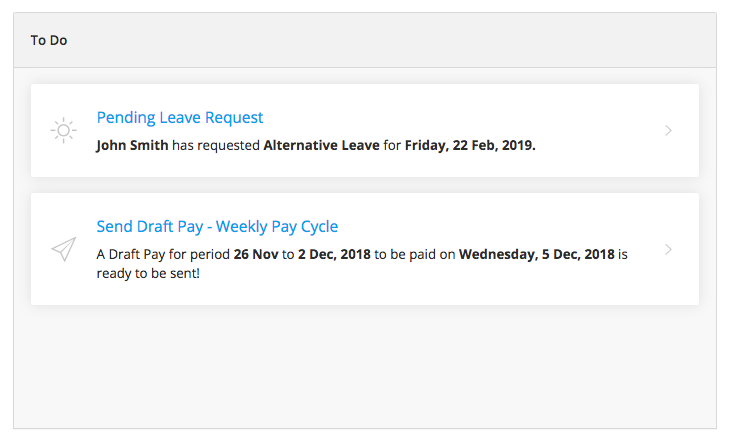Click empty area below the to-do cards

365,366
